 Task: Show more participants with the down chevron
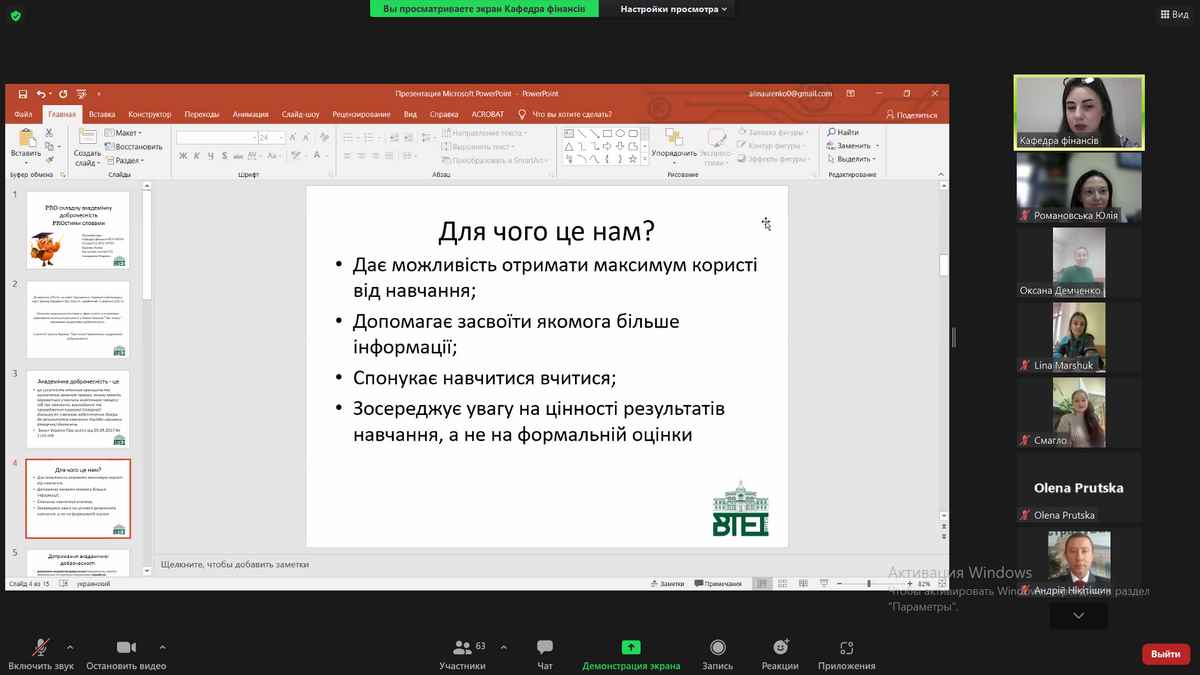click(1078, 616)
